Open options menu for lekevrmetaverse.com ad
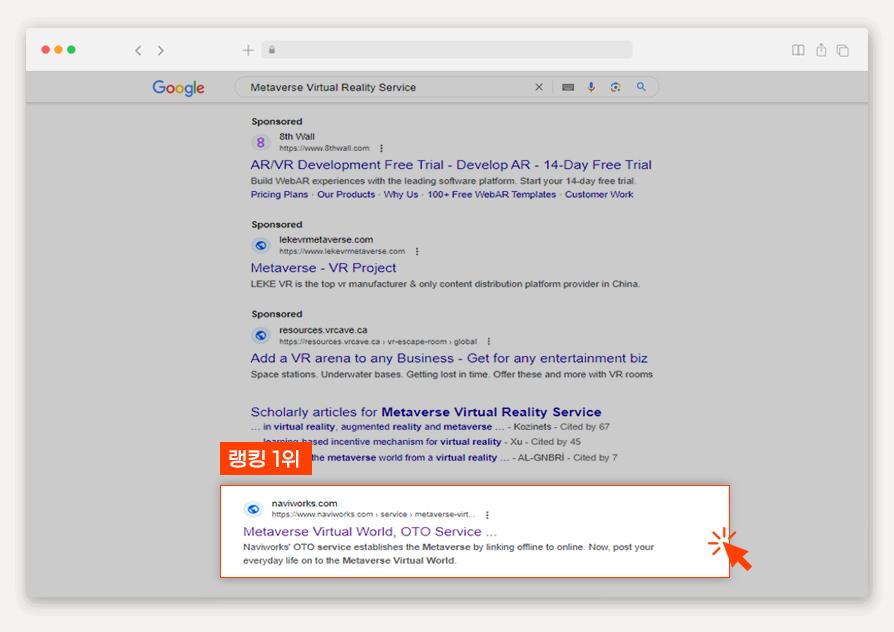The image size is (894, 632). (x=417, y=252)
